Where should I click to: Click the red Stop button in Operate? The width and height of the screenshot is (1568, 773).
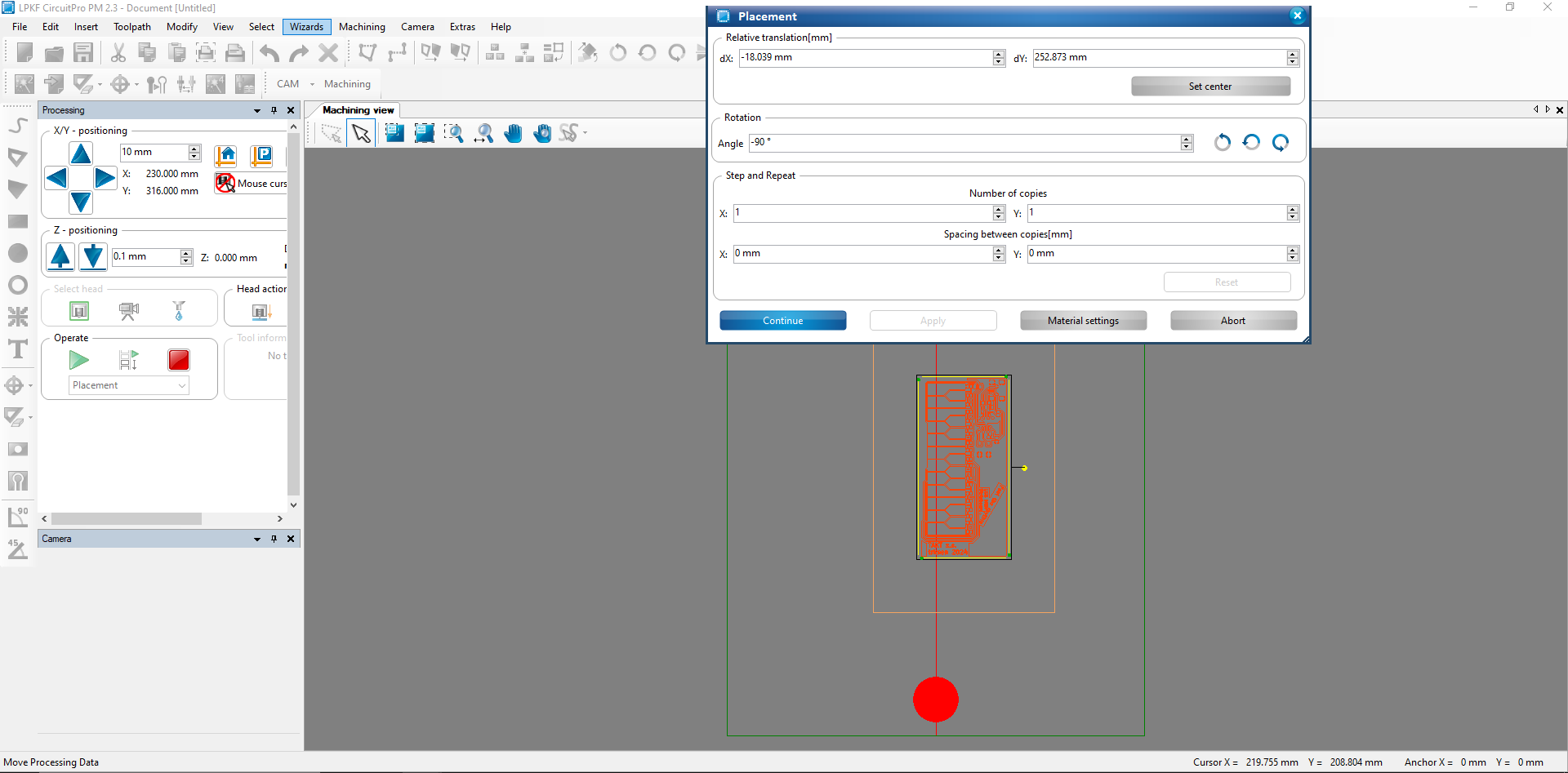click(179, 360)
